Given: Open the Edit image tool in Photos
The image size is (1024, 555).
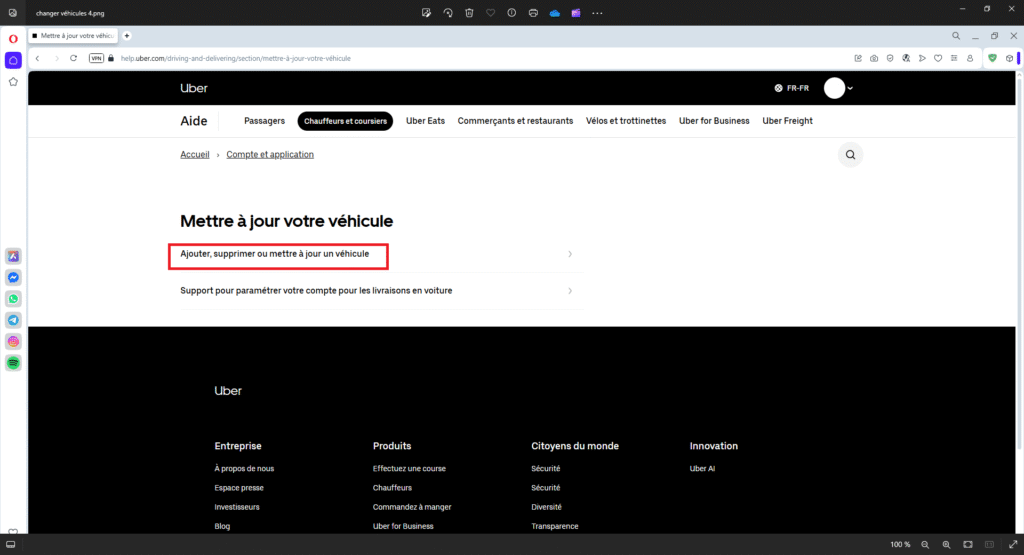Looking at the screenshot, I should click(x=426, y=13).
